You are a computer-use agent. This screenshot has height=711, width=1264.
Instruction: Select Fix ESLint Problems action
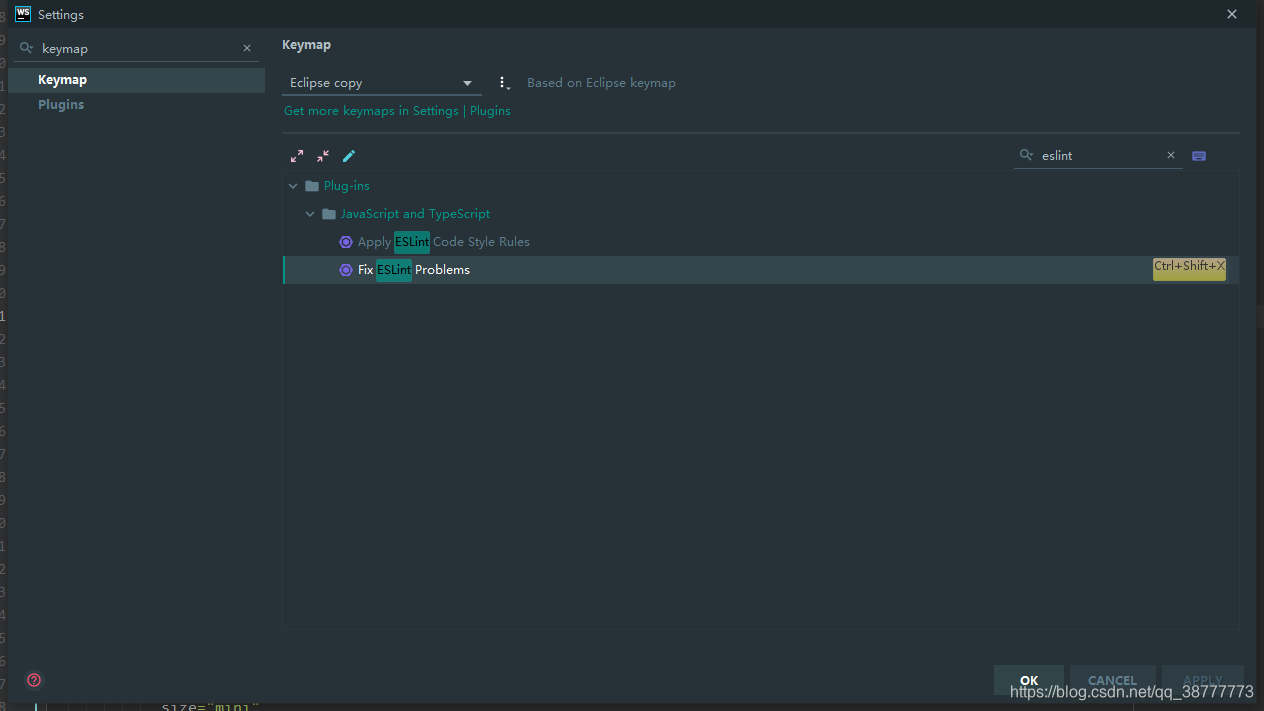pos(761,270)
